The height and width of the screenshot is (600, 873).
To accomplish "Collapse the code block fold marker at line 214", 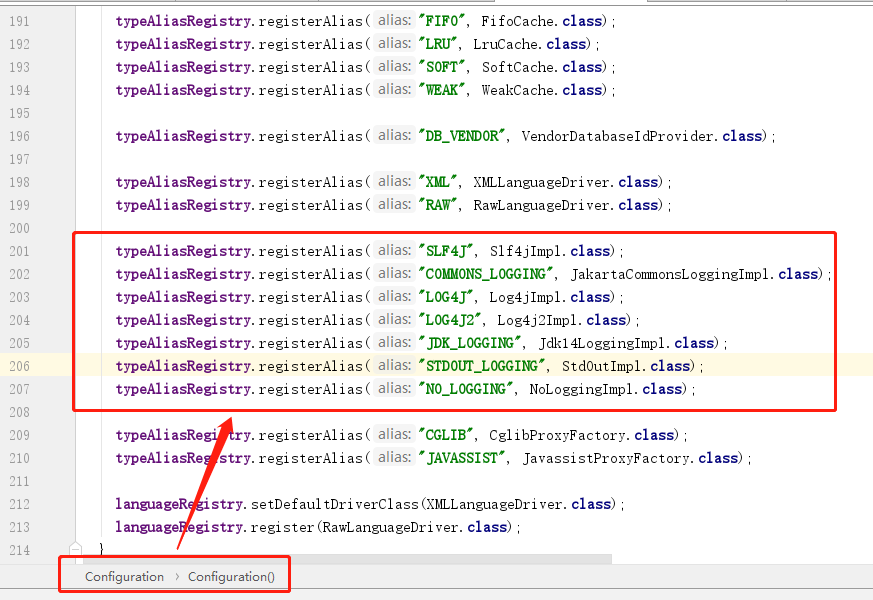I will click(76, 549).
